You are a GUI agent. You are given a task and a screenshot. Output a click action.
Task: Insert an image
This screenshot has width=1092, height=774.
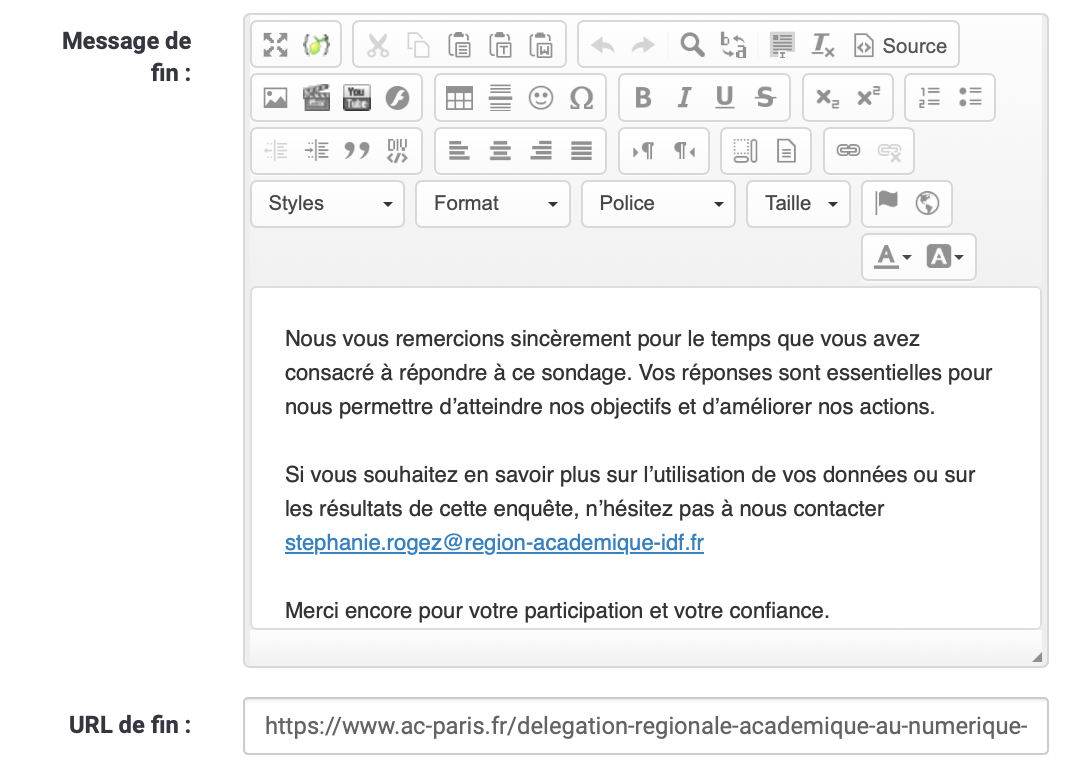pos(275,98)
